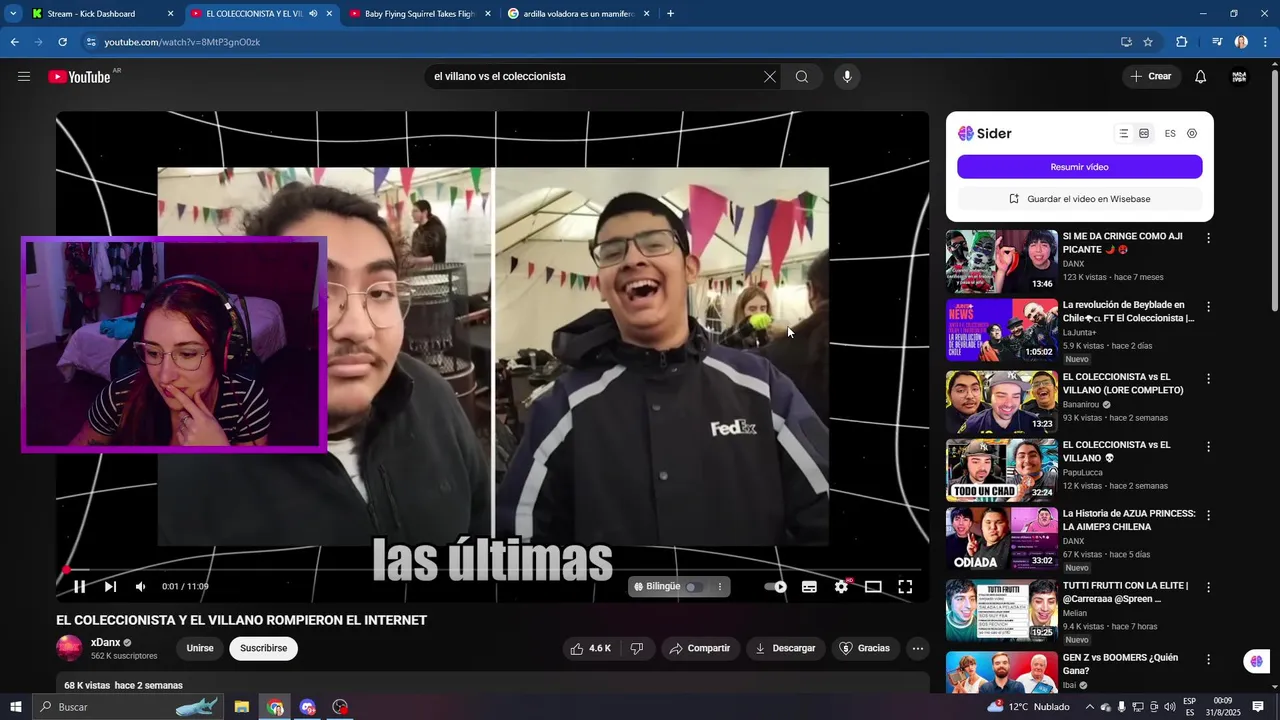Open weather widget 12°C Nublado
The width and height of the screenshot is (1280, 720).
[1028, 707]
